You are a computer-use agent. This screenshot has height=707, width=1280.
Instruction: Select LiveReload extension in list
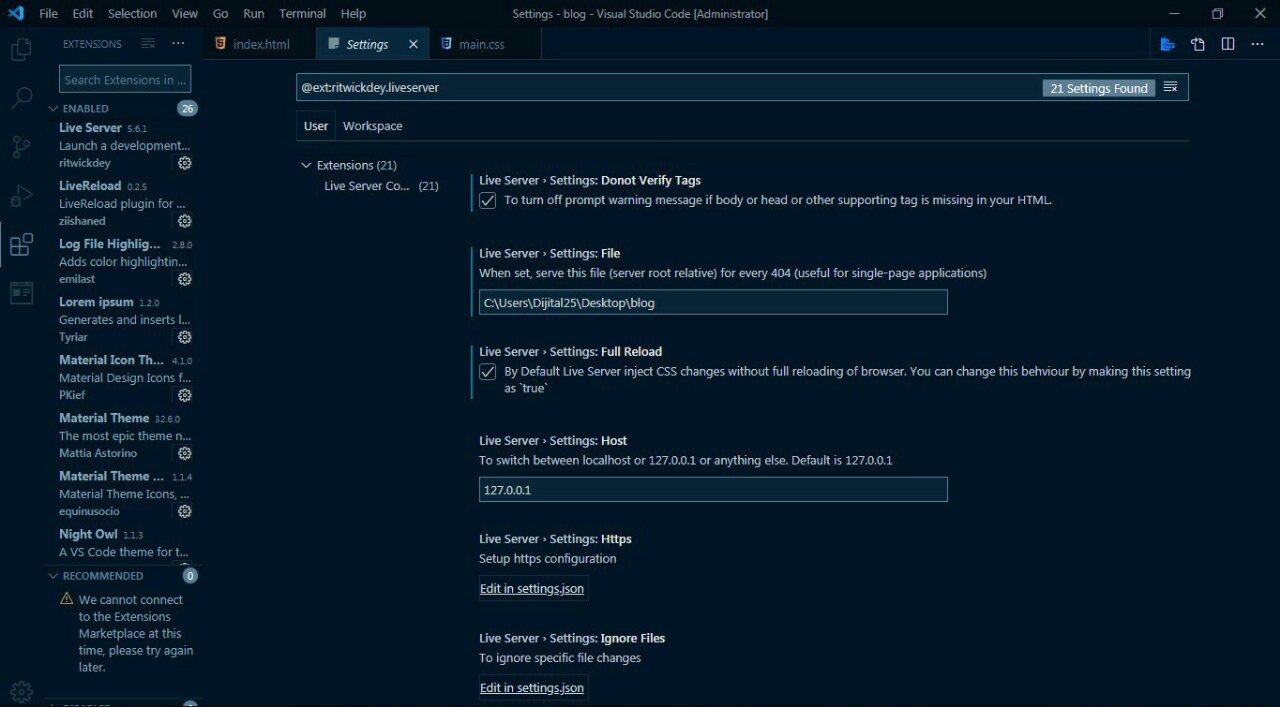click(124, 203)
